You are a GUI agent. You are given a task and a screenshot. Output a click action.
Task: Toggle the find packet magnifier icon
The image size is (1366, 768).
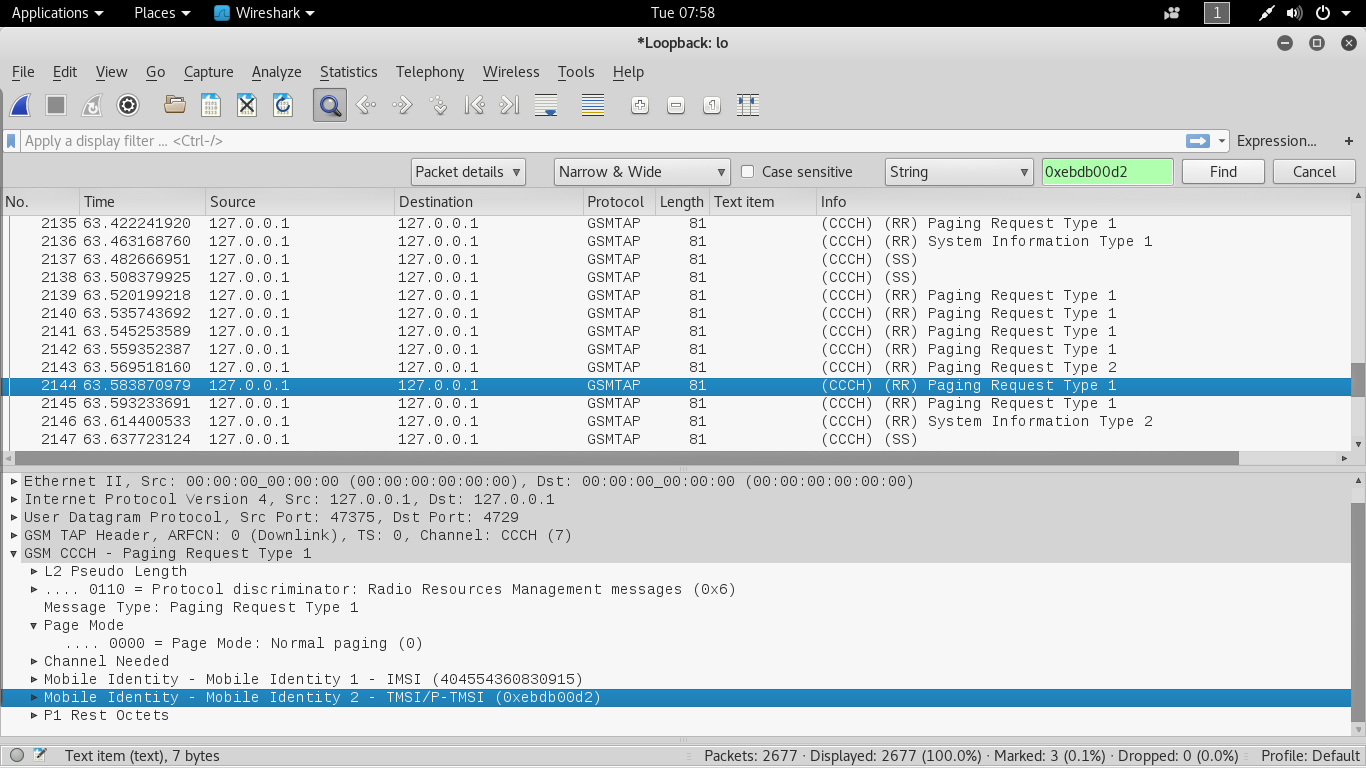point(329,105)
